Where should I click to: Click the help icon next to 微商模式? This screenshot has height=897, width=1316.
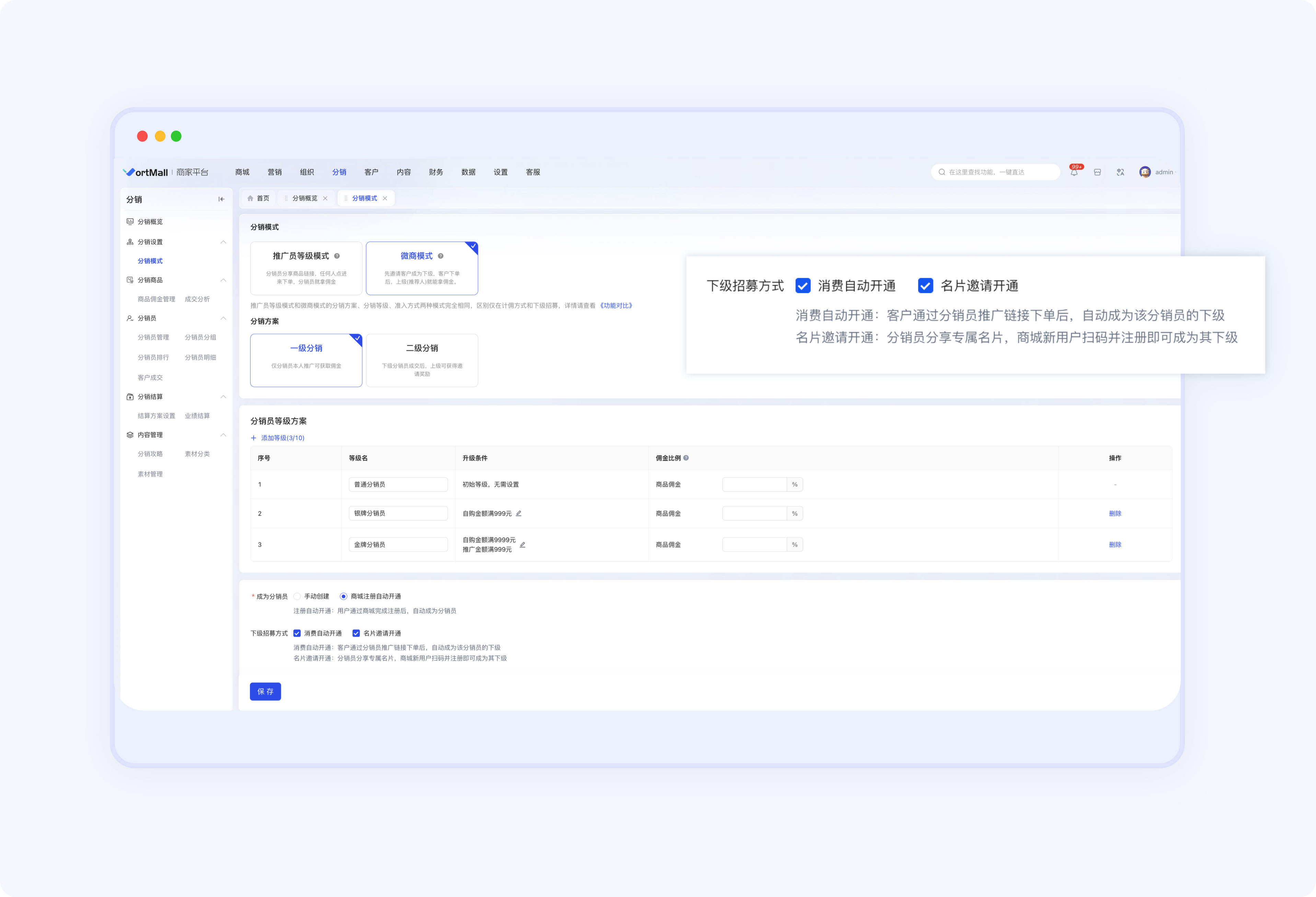point(440,256)
